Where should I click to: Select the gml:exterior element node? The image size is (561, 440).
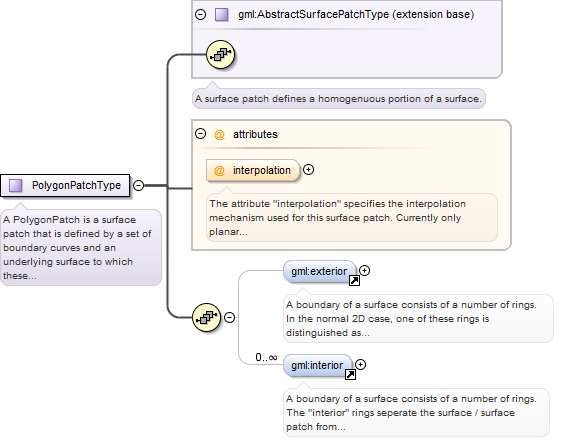coord(320,272)
